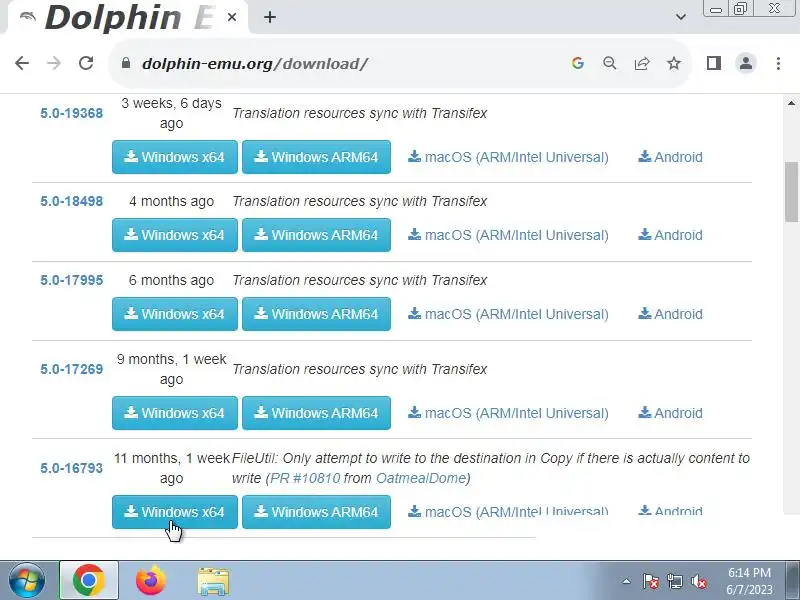This screenshot has height=600, width=800.
Task: Download macOS build for 5.0-17269
Action: tap(508, 413)
